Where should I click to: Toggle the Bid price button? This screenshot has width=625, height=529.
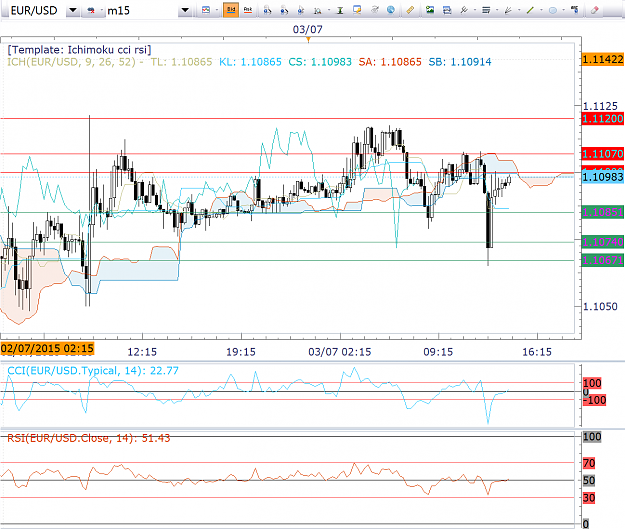tap(231, 10)
